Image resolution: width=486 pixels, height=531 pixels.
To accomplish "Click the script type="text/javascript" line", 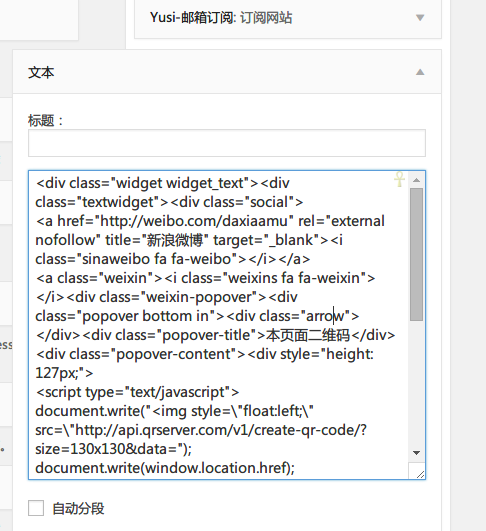I will tap(138, 392).
